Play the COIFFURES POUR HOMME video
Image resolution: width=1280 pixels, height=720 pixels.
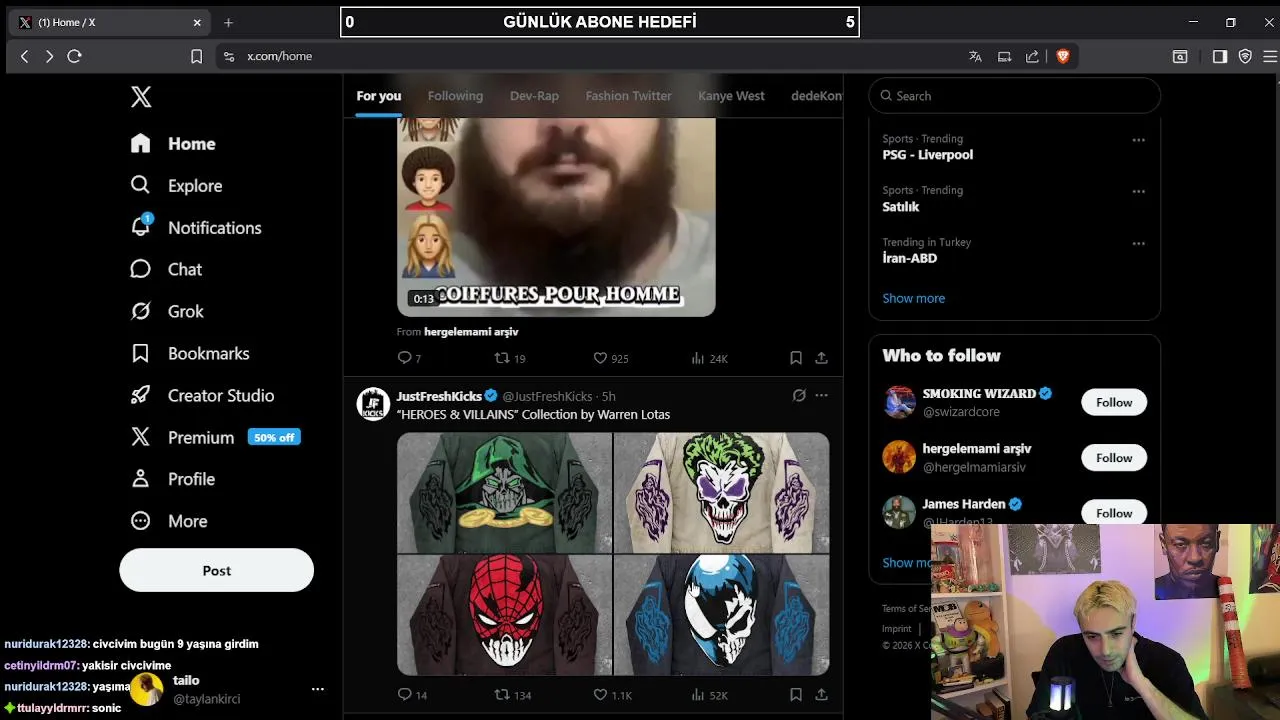[556, 217]
